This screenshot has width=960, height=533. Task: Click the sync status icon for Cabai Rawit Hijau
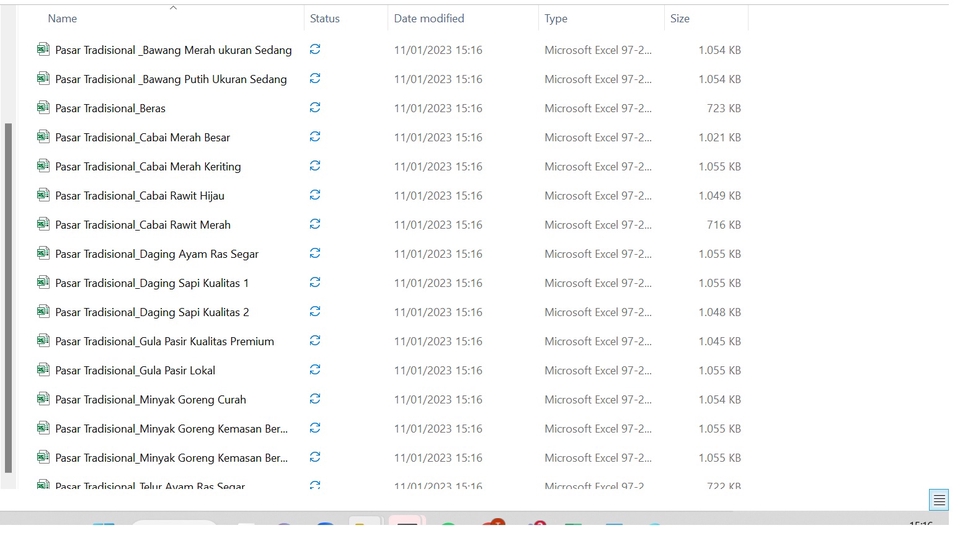pyautogui.click(x=315, y=195)
